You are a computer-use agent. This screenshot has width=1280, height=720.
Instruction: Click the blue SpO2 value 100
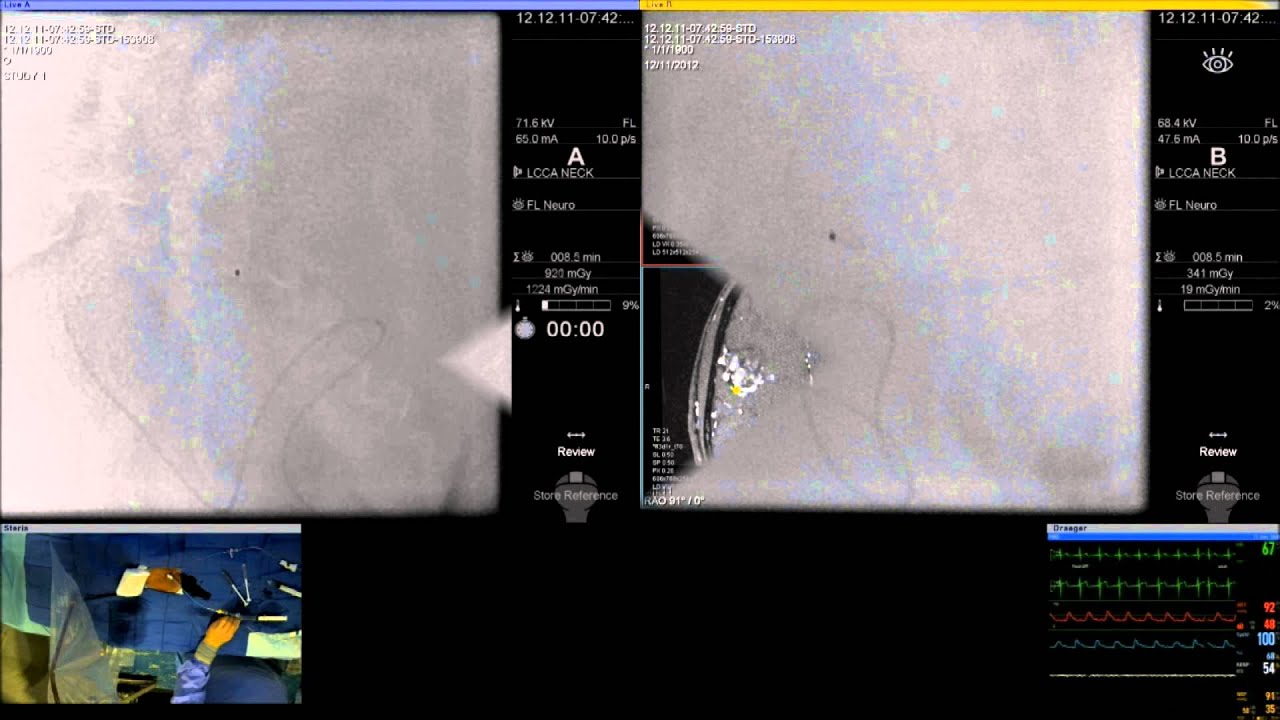[x=1267, y=639]
